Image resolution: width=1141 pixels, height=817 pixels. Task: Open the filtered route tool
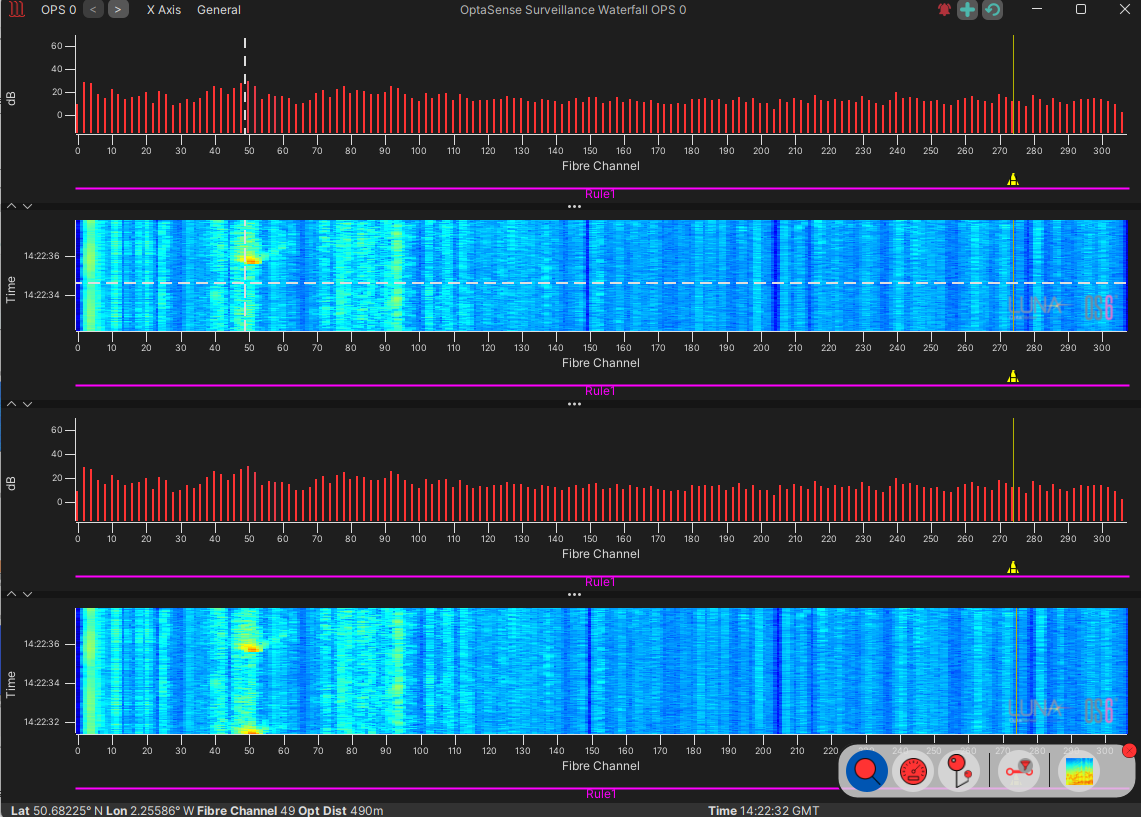1020,771
